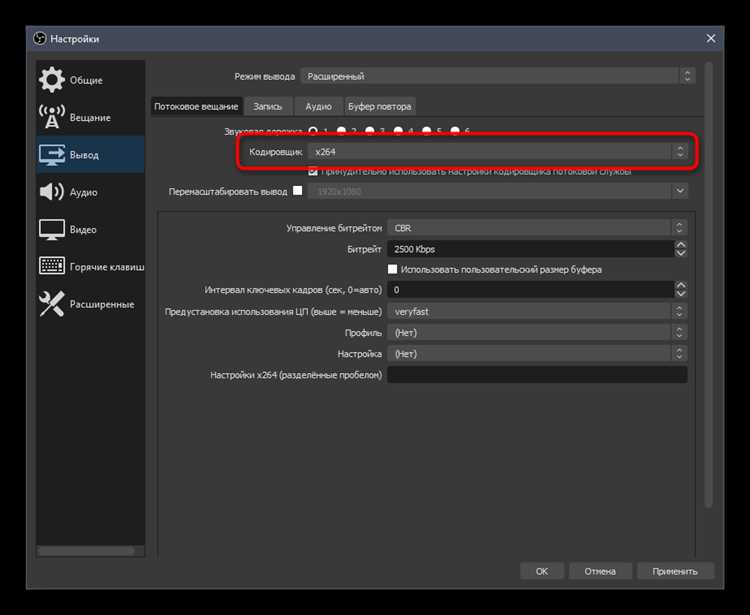Open the Общие settings gear icon
This screenshot has height=615, width=750.
[x=51, y=80]
